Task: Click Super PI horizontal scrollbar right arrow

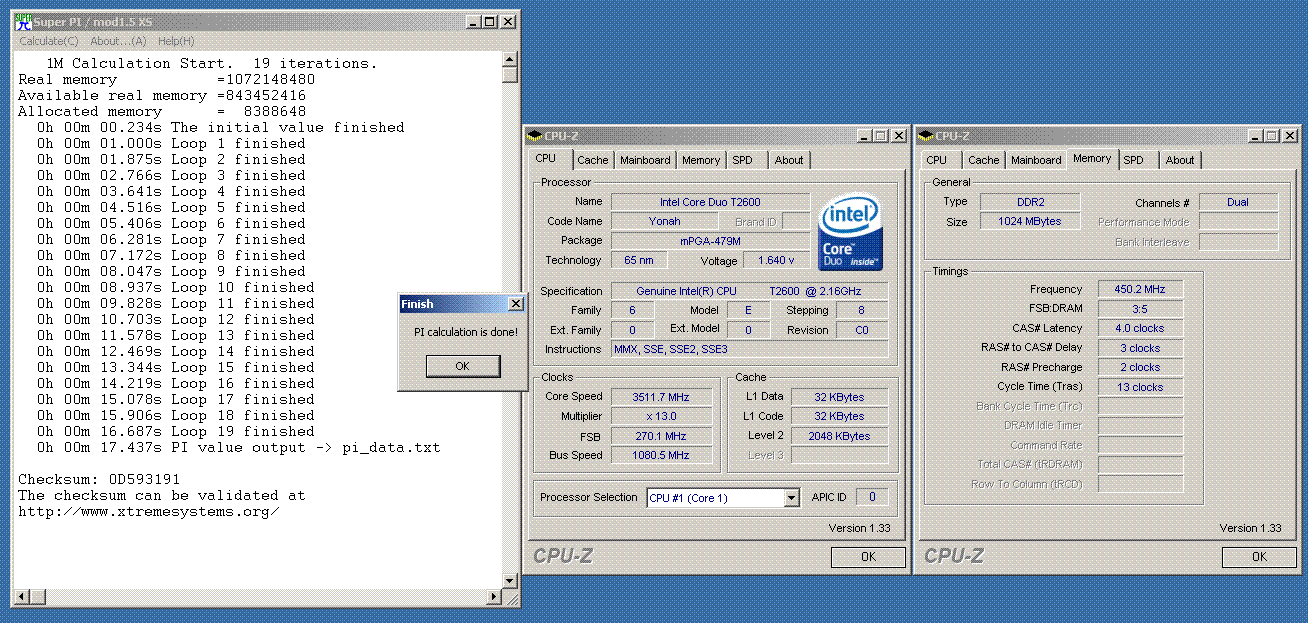Action: tap(494, 597)
